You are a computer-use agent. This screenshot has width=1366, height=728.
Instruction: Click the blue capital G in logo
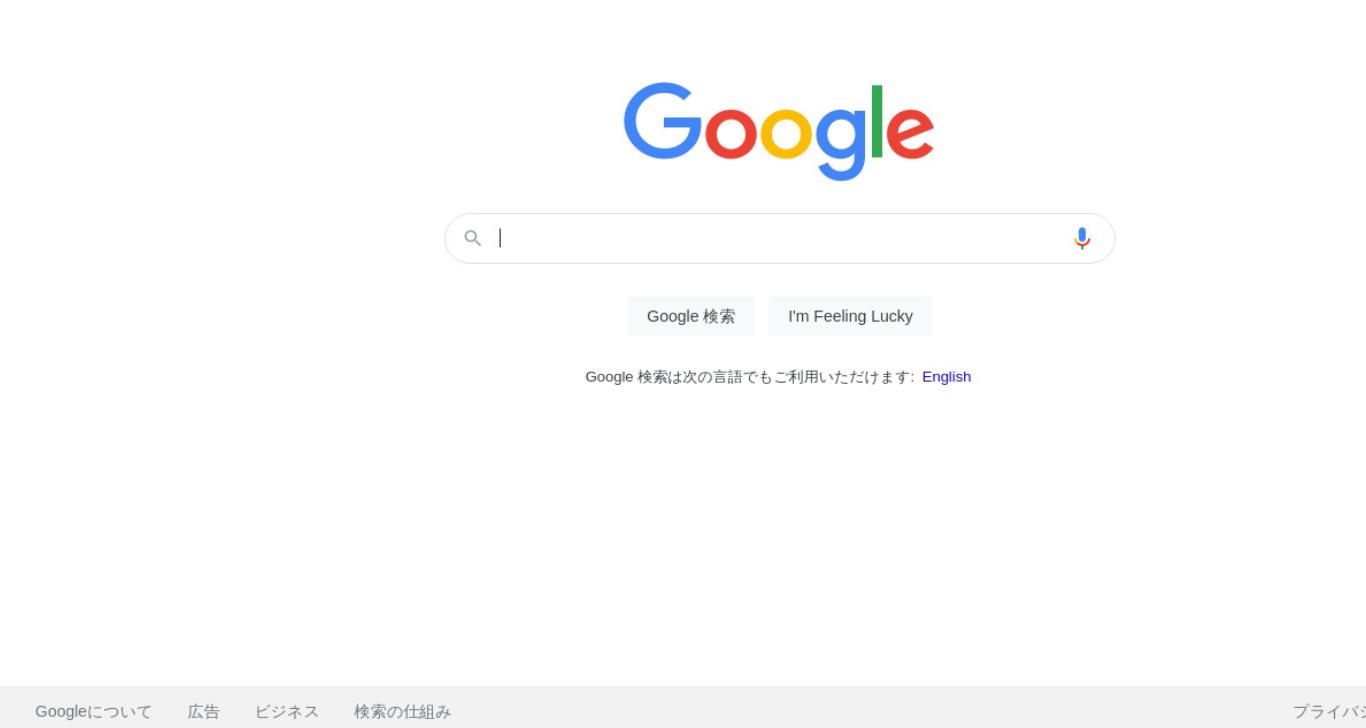(x=663, y=121)
